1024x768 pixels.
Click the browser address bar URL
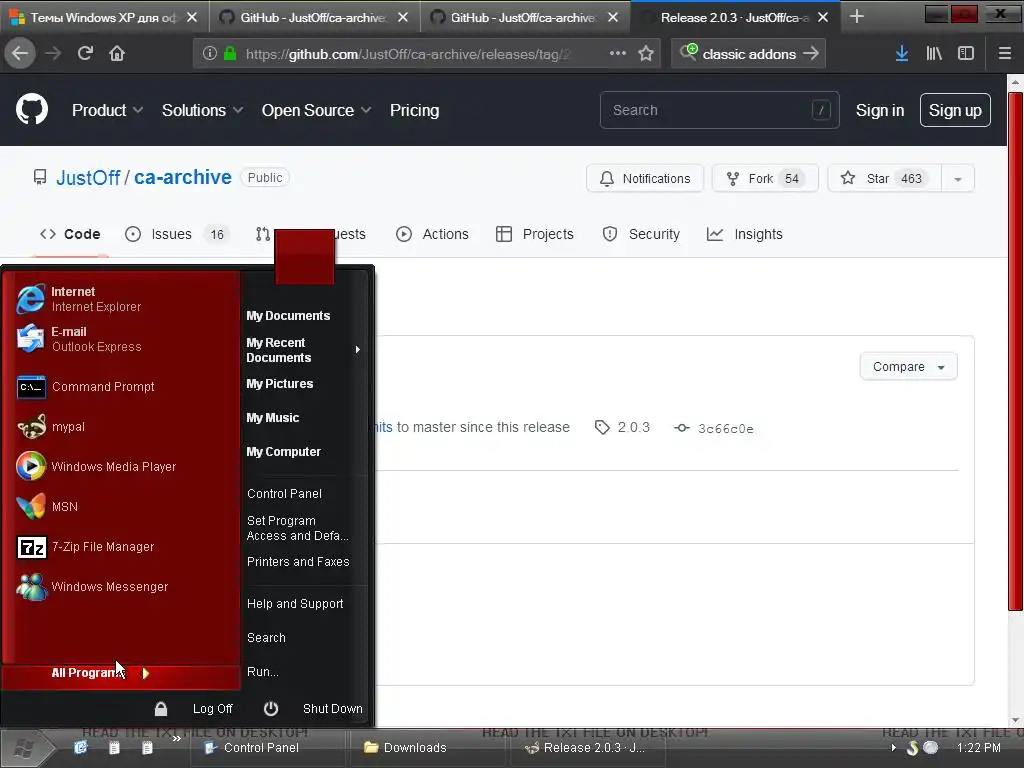408,54
